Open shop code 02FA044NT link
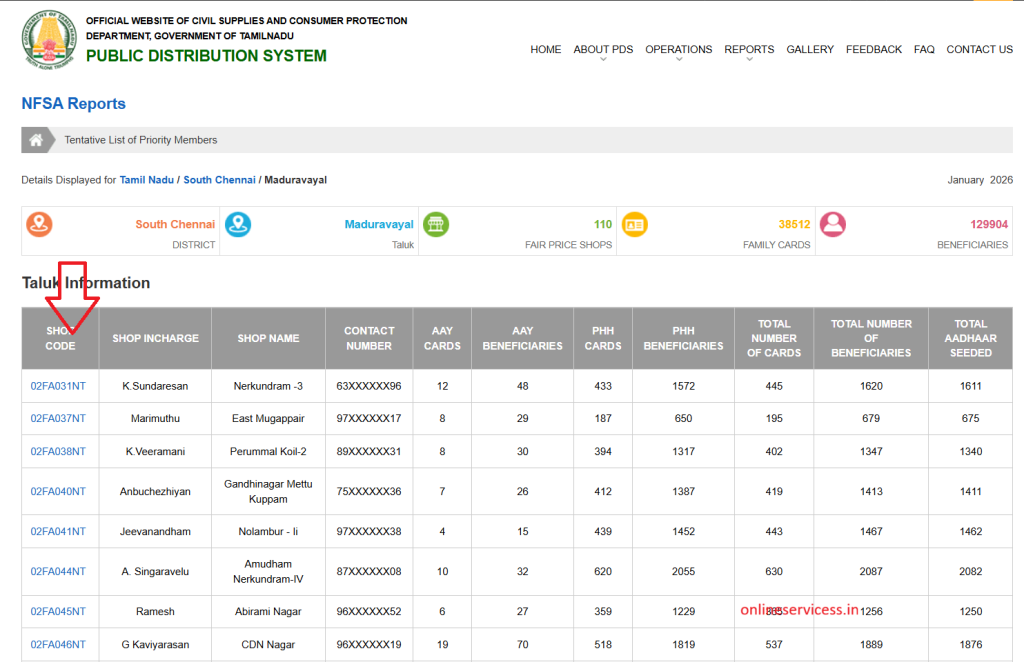The image size is (1024, 662). point(58,572)
